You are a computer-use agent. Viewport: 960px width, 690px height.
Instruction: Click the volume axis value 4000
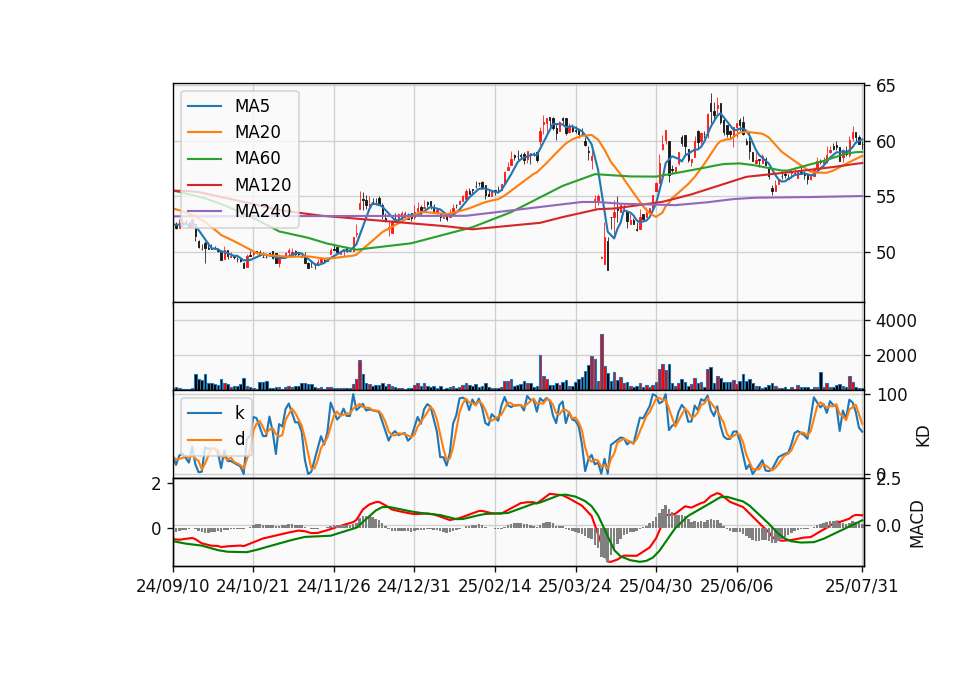[896, 321]
